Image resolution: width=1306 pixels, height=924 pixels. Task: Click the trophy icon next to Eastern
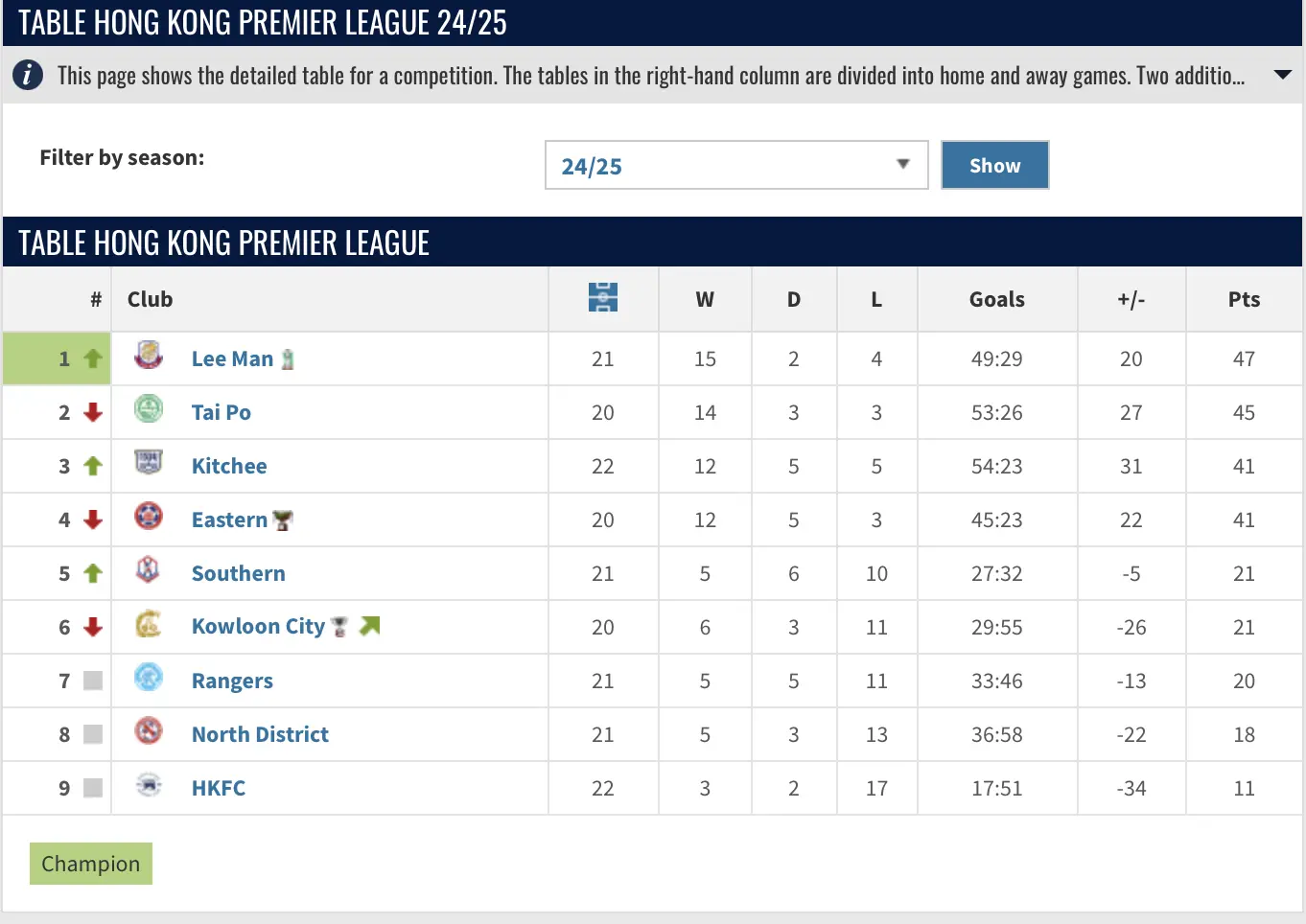pyautogui.click(x=283, y=520)
